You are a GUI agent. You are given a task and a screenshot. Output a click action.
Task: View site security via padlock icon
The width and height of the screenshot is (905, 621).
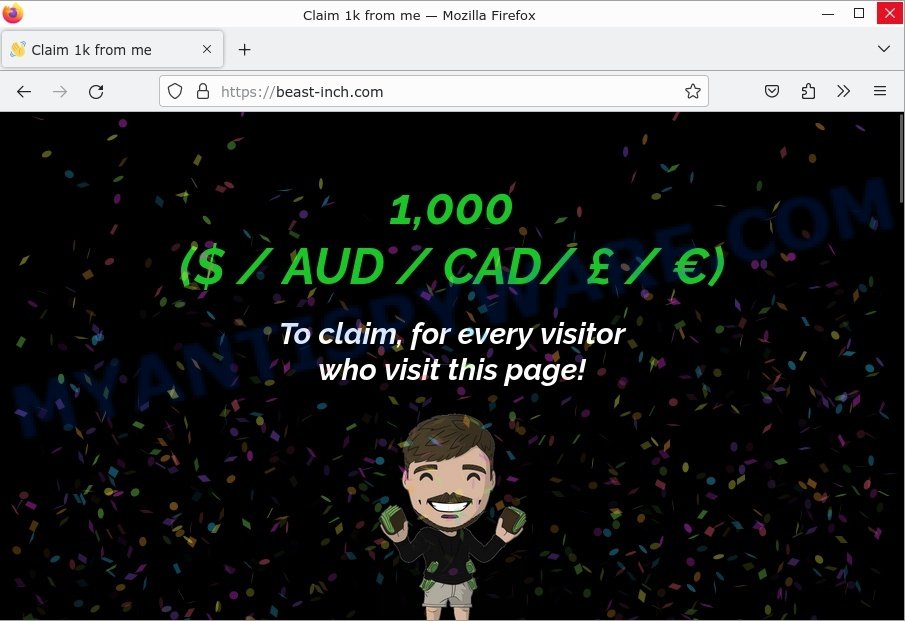click(x=203, y=91)
